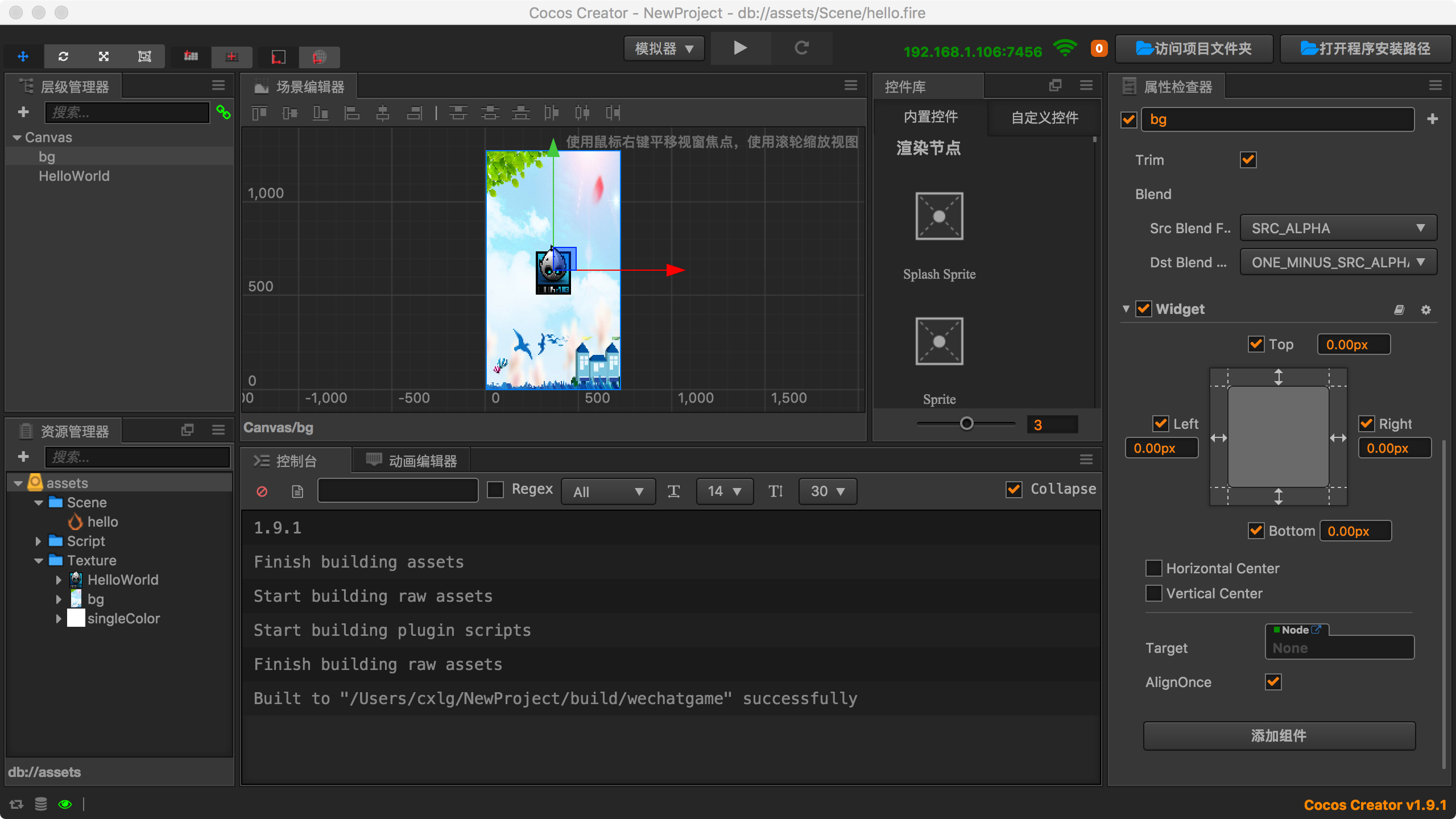Open the 模拟器 preview platform dropdown
This screenshot has height=819, width=1456.
coord(664,49)
